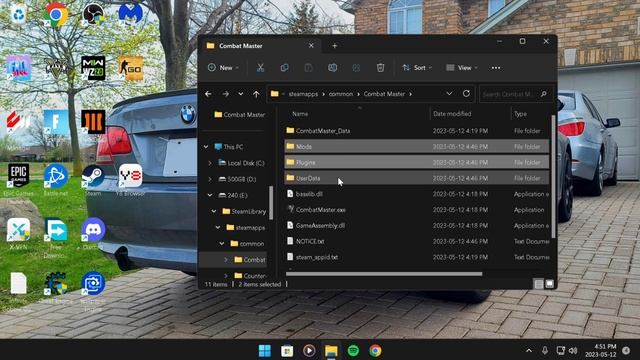Open Steam desktop shortcut
Image resolution: width=640 pixels, height=360 pixels.
point(93,180)
